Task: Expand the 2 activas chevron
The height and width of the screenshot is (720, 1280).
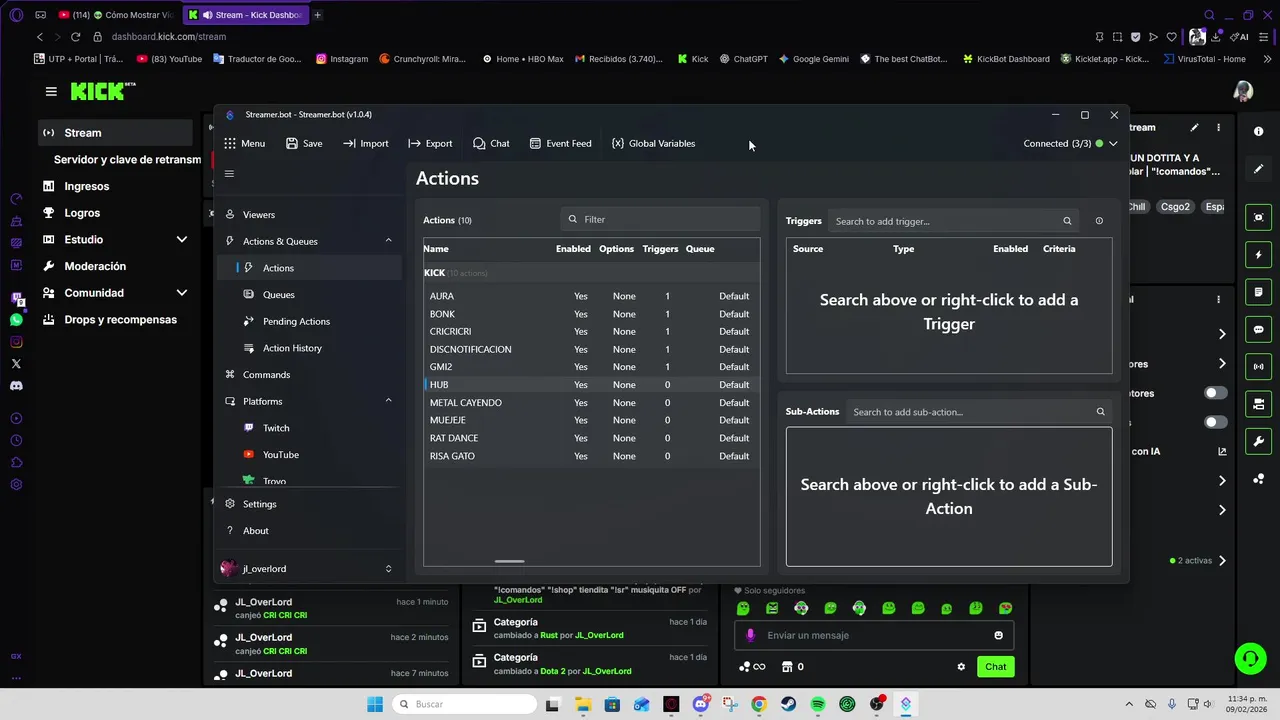Action: (1222, 561)
